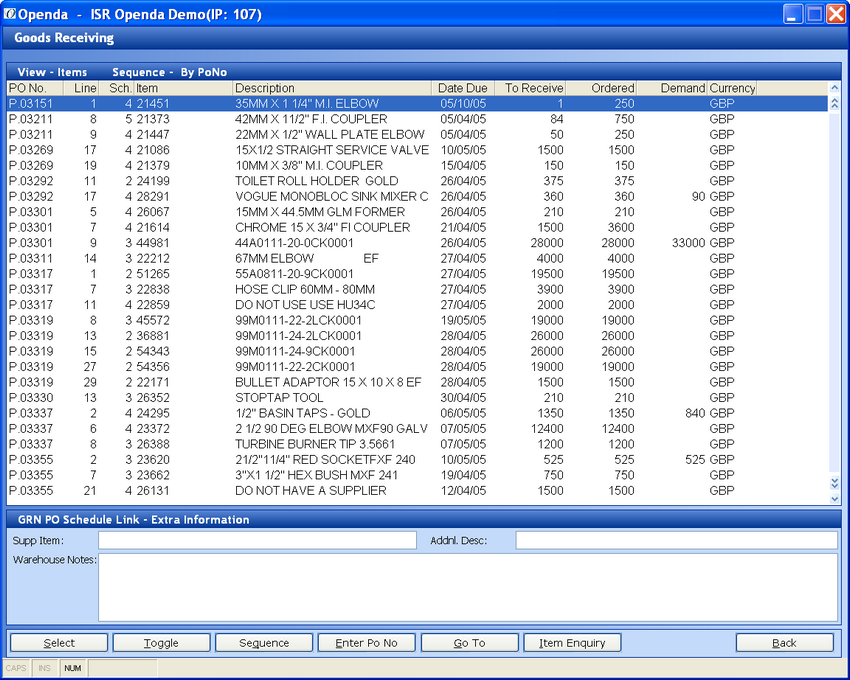Select row 55A0811-20-9CK0001
The height and width of the screenshot is (680, 850).
pyautogui.click(x=417, y=274)
